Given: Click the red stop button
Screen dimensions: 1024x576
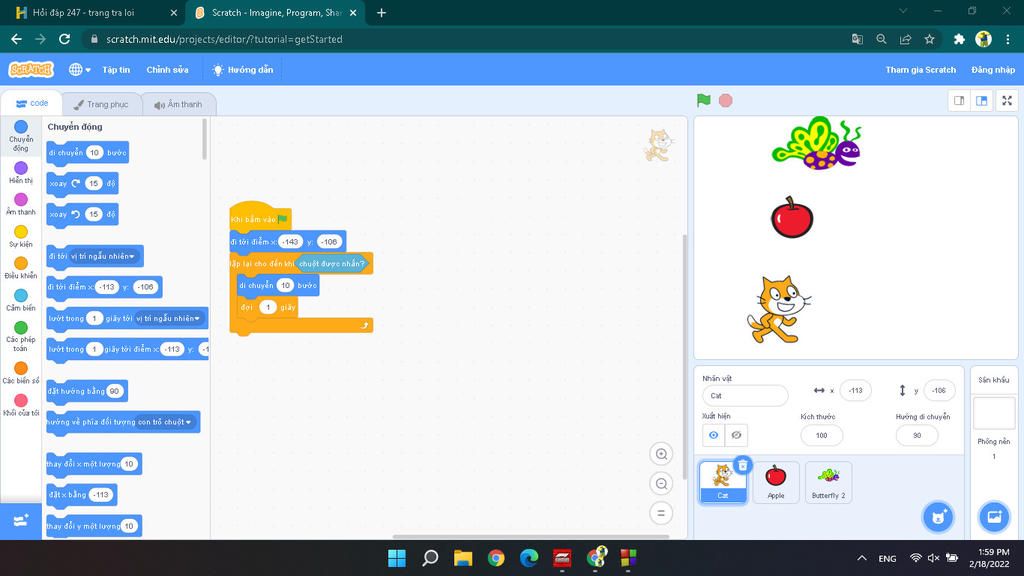Looking at the screenshot, I should point(726,101).
